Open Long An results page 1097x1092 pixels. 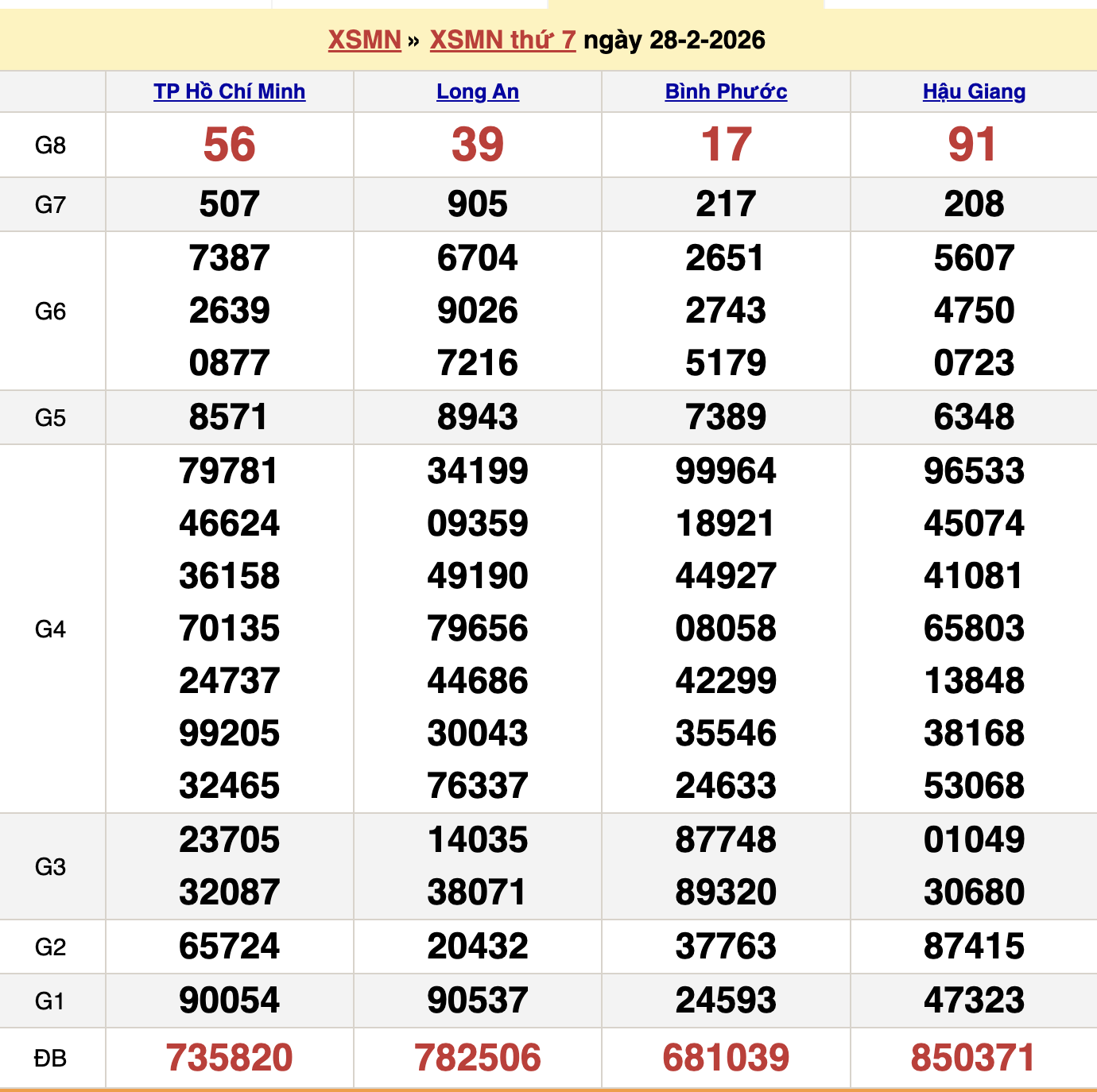pyautogui.click(x=477, y=91)
